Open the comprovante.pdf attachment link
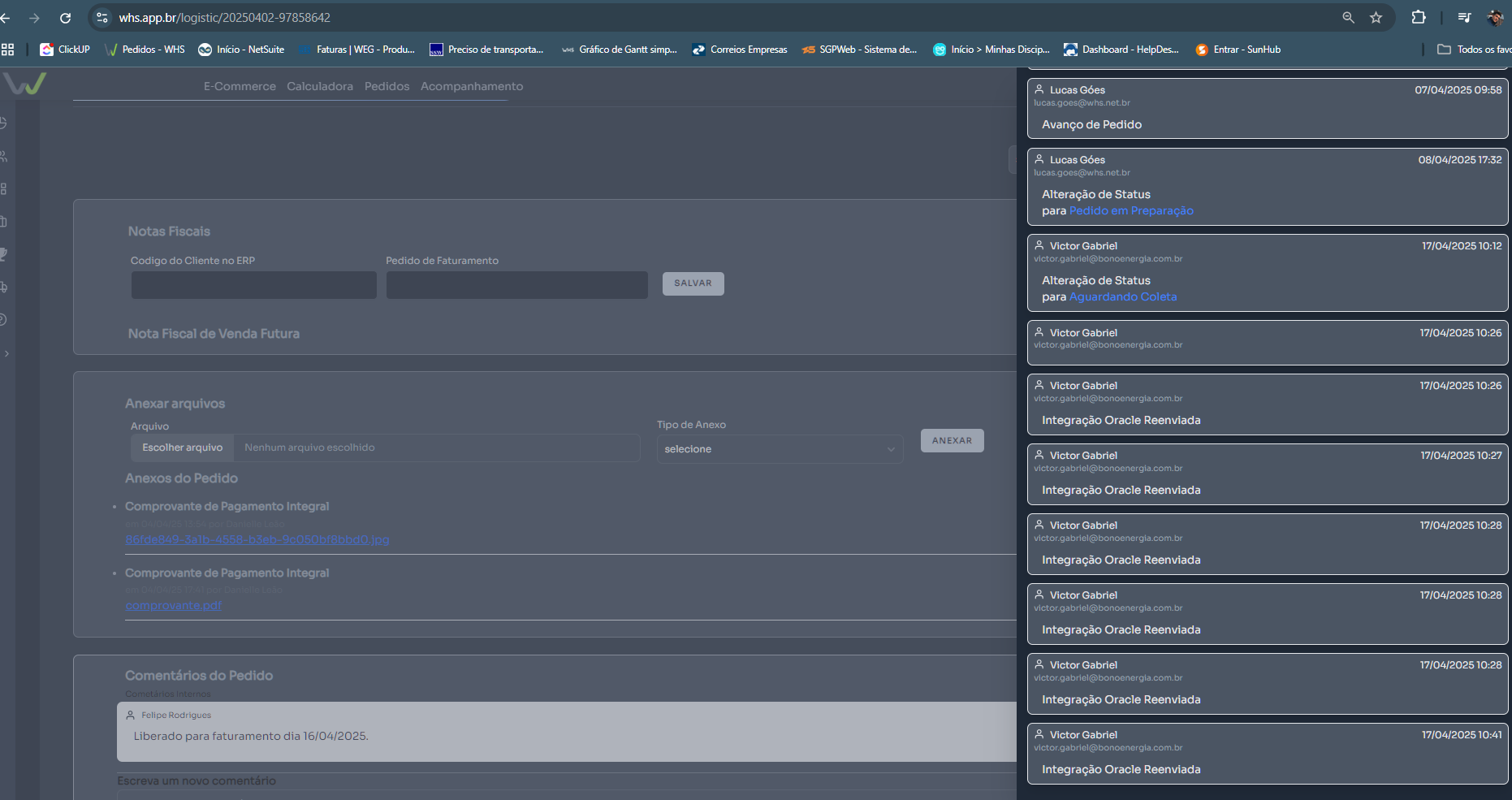Image resolution: width=1512 pixels, height=800 pixels. [x=173, y=606]
